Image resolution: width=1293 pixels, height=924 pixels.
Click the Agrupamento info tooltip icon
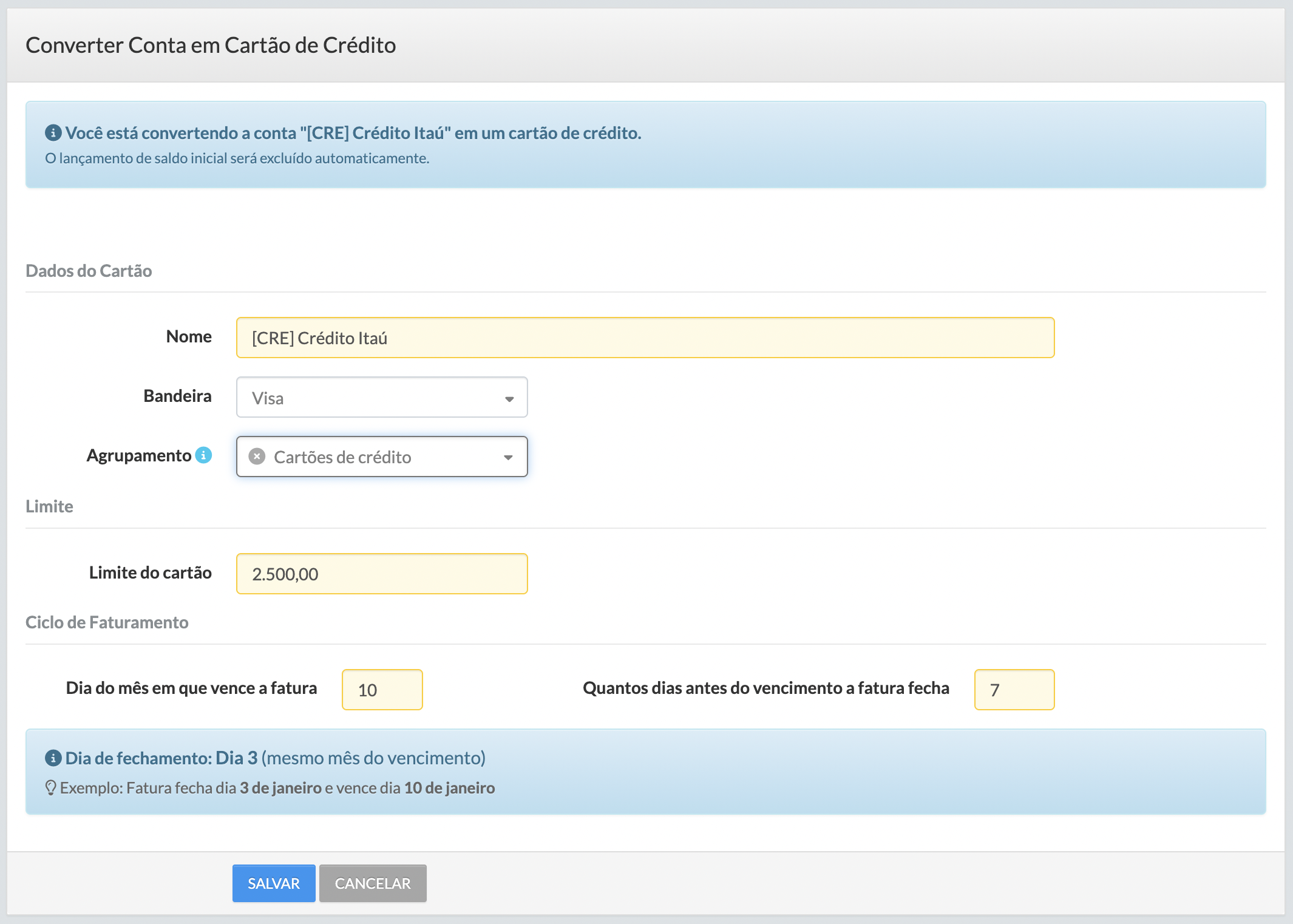[203, 455]
